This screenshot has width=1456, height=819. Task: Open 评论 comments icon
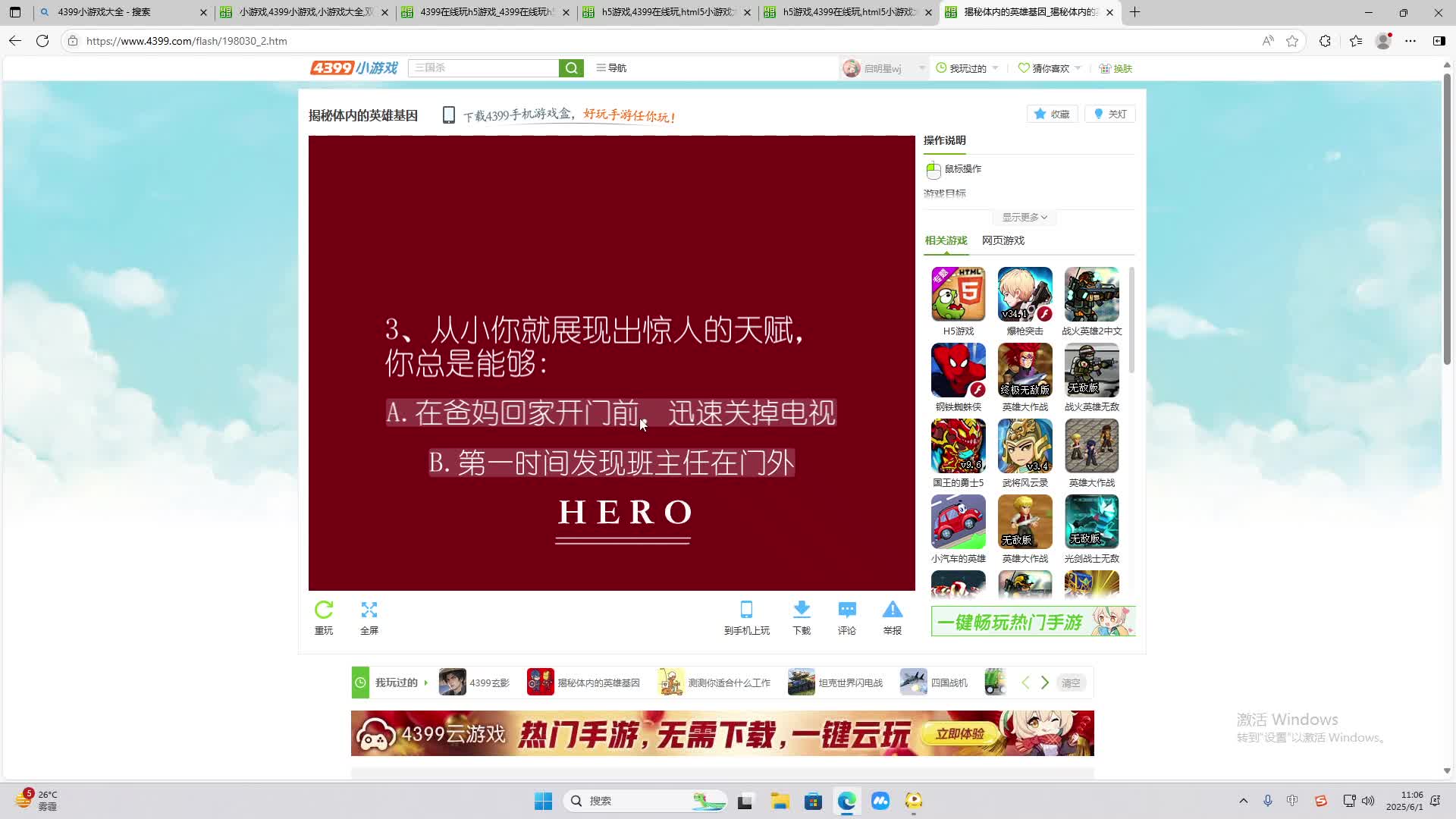(847, 610)
